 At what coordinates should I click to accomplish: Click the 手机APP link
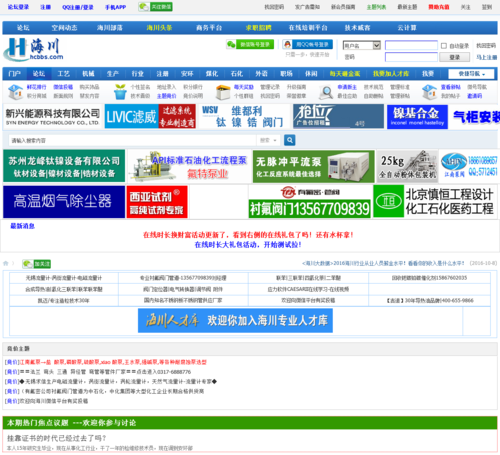click(116, 7)
